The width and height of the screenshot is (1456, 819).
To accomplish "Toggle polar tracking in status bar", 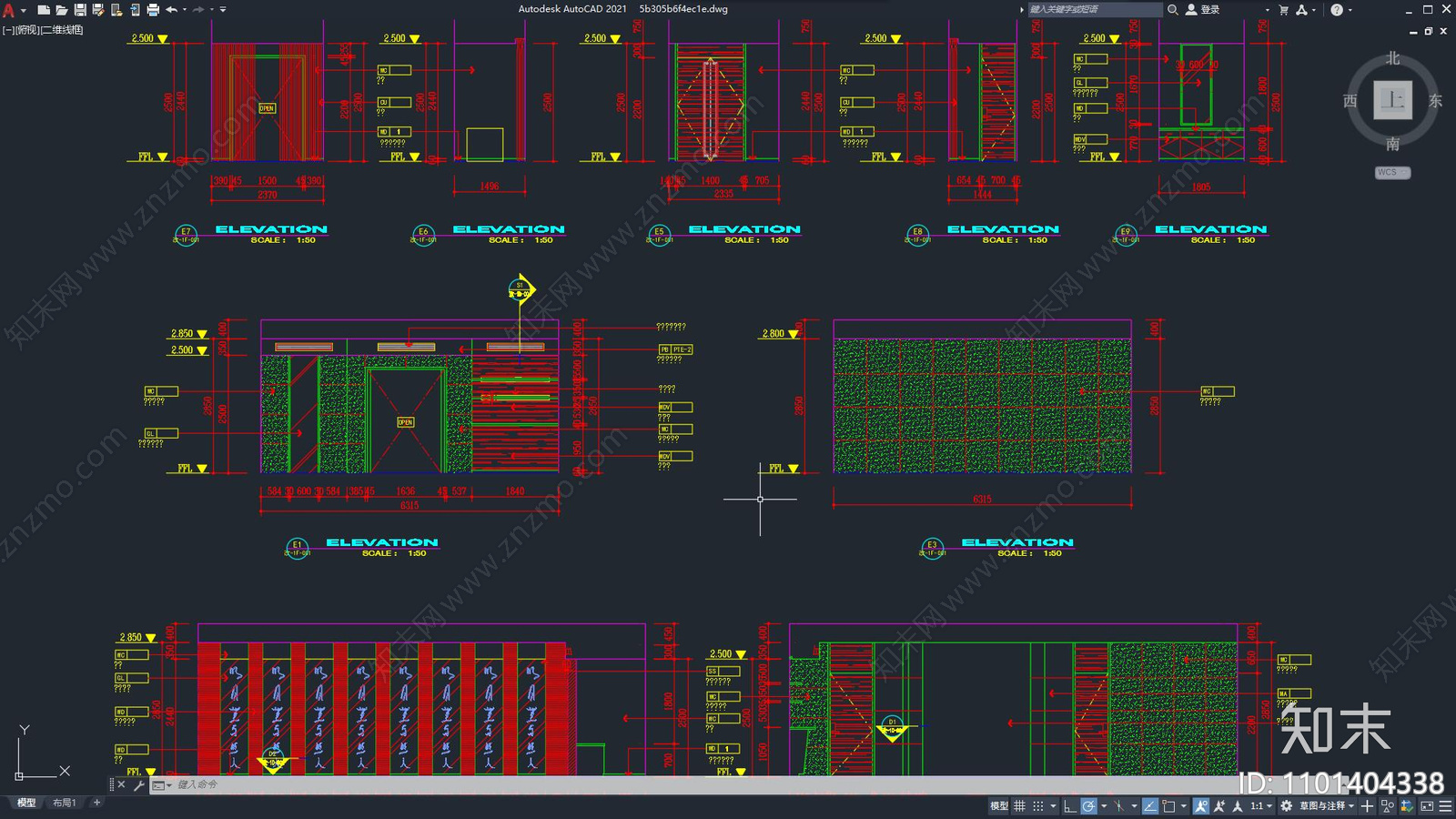I will click(1088, 805).
